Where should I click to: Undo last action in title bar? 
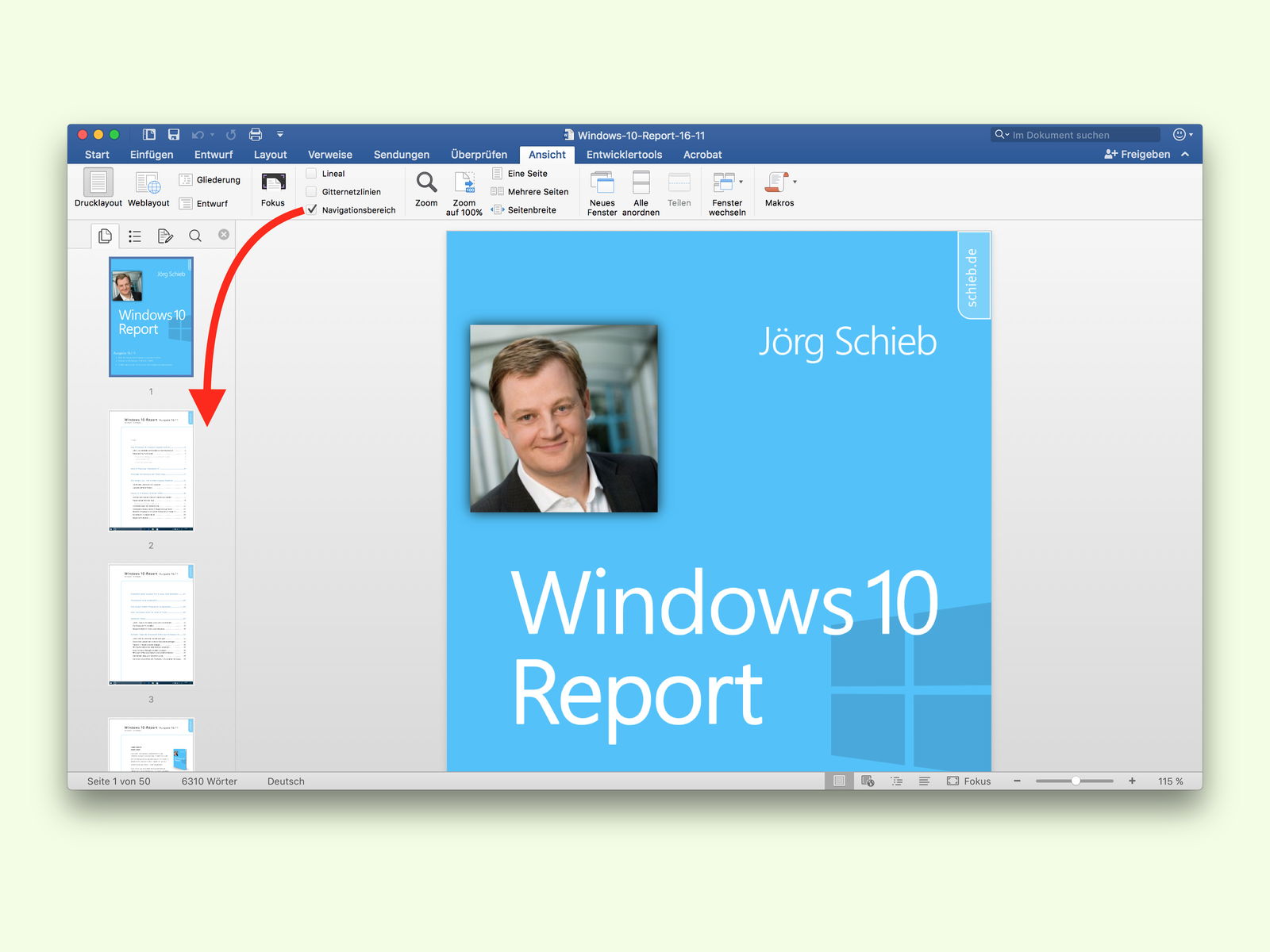click(198, 135)
